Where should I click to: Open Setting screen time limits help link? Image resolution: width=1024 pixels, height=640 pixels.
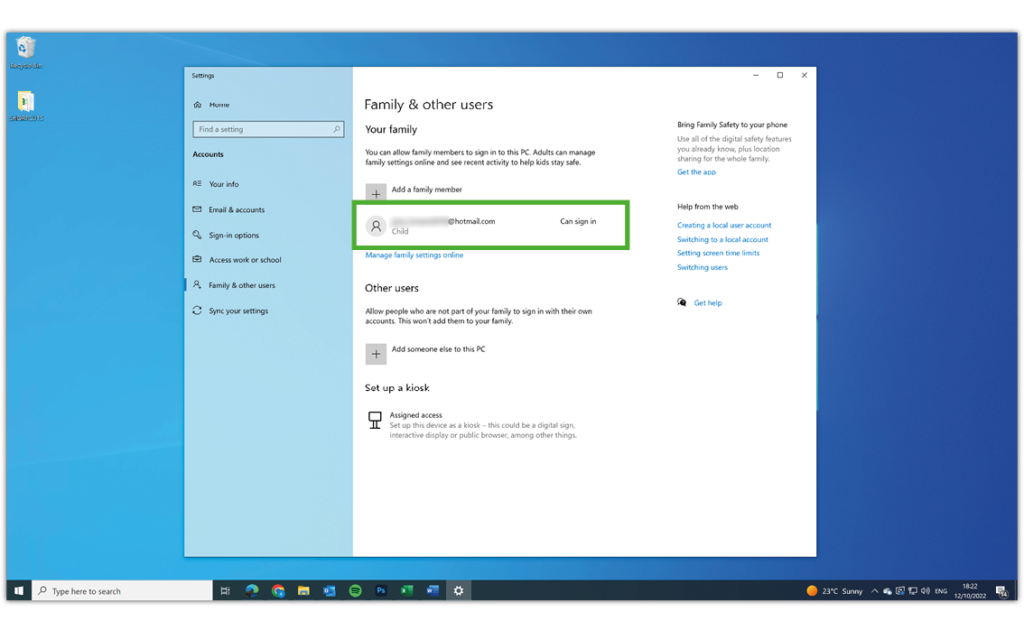(x=718, y=253)
